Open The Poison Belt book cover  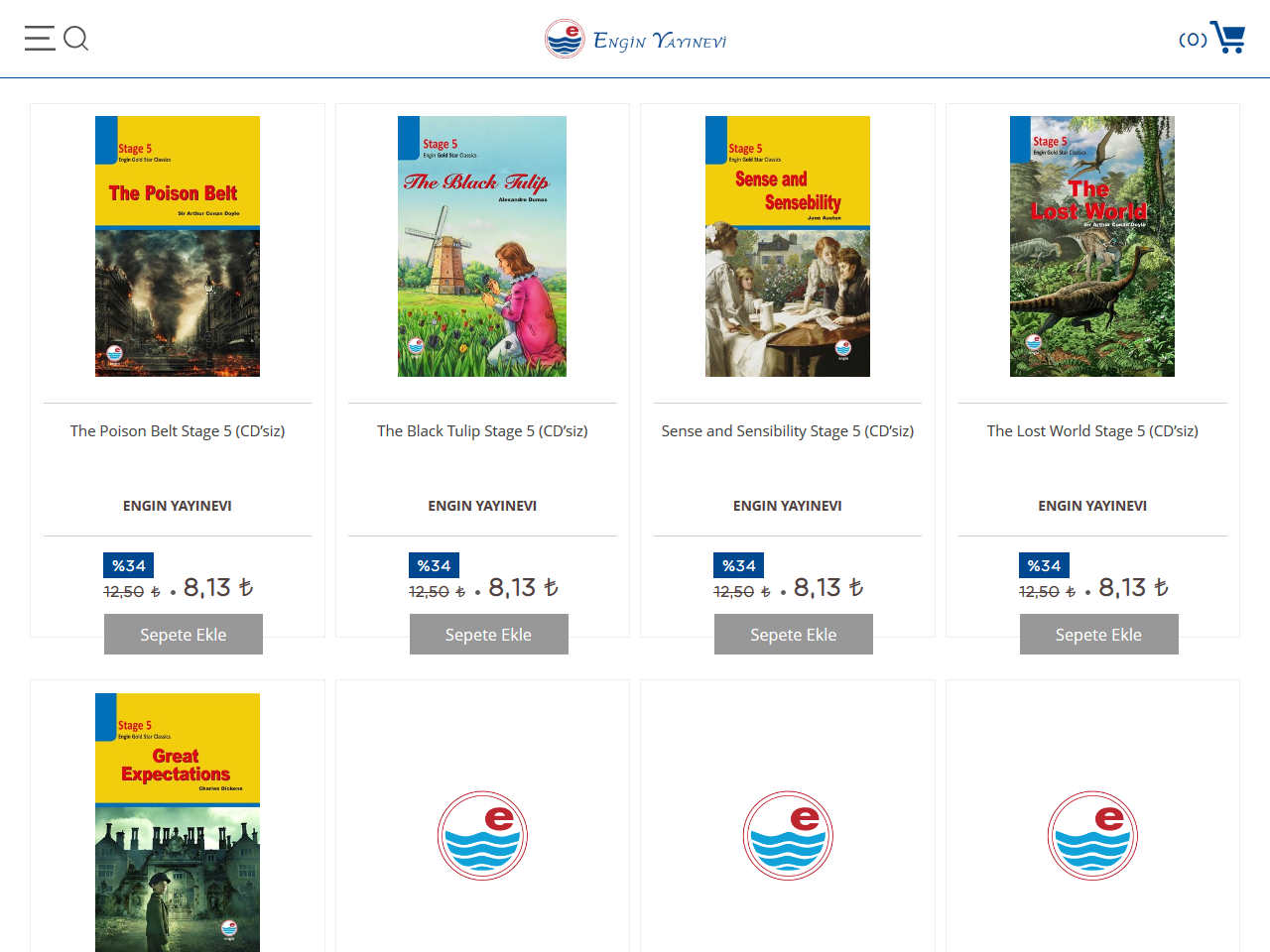tap(178, 246)
